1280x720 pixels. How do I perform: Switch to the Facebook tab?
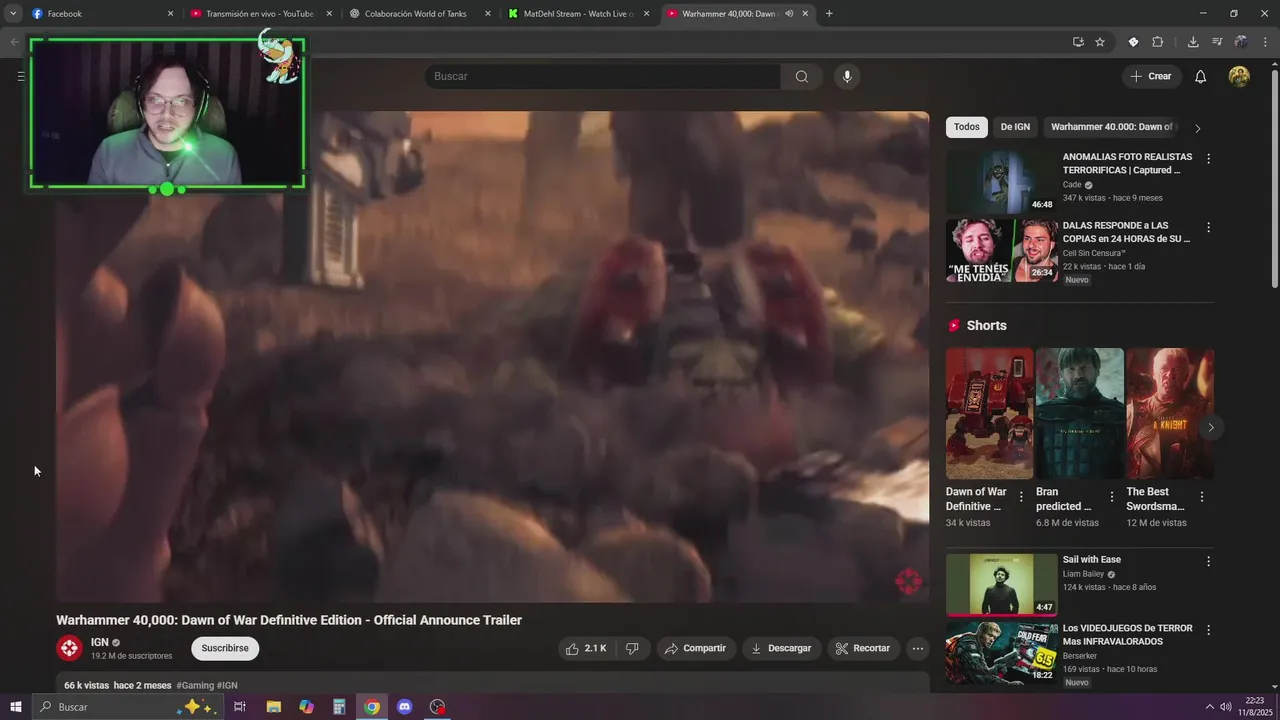pyautogui.click(x=103, y=14)
